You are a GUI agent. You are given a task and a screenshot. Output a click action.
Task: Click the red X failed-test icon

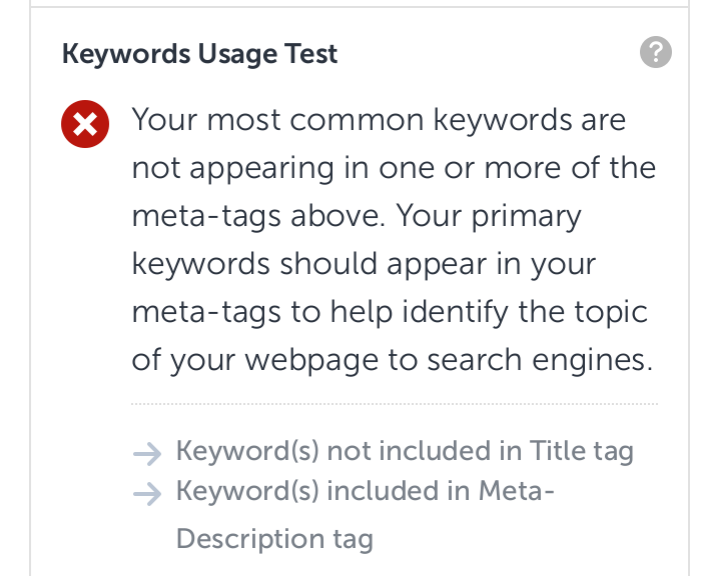[87, 126]
